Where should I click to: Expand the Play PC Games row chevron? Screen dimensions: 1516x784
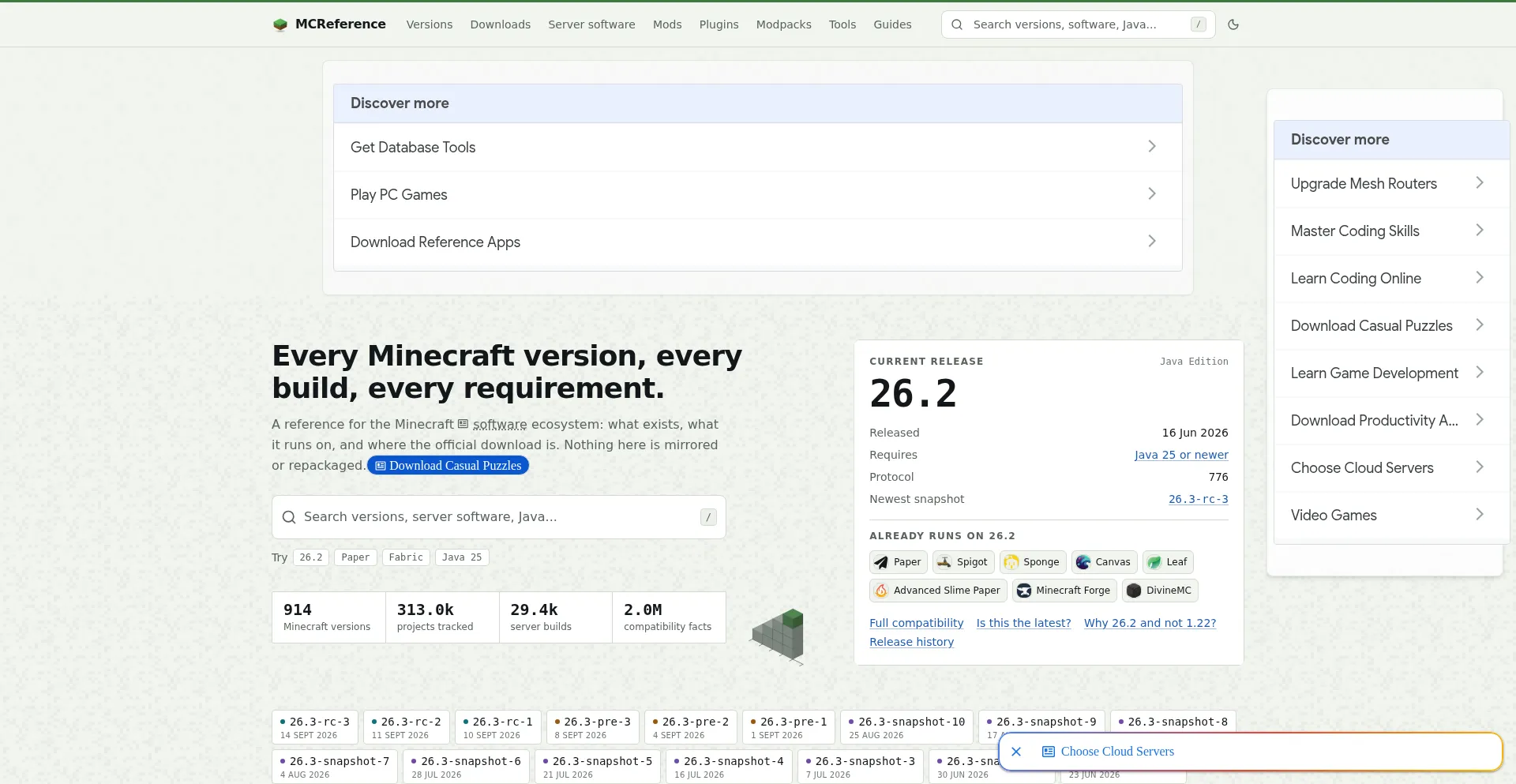[1152, 194]
